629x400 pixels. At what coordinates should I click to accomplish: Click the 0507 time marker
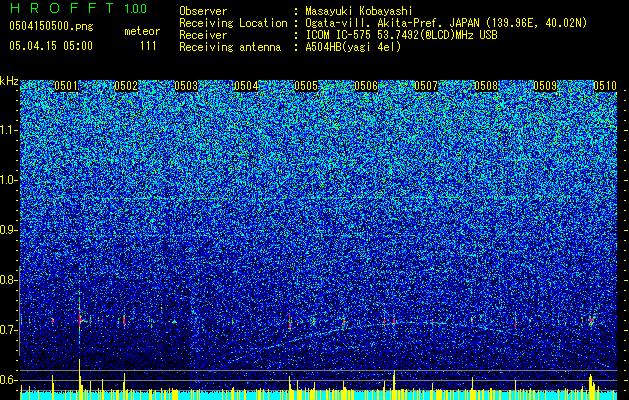(426, 86)
